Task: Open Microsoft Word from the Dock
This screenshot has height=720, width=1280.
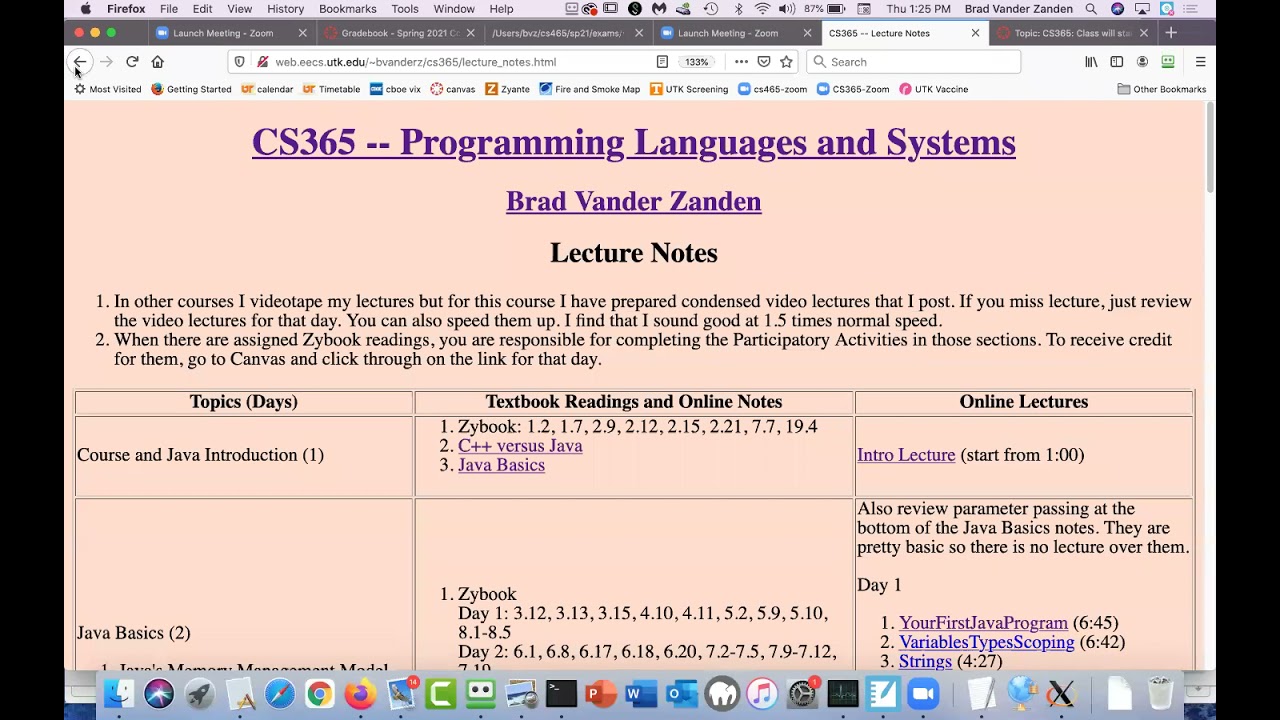Action: pos(641,693)
